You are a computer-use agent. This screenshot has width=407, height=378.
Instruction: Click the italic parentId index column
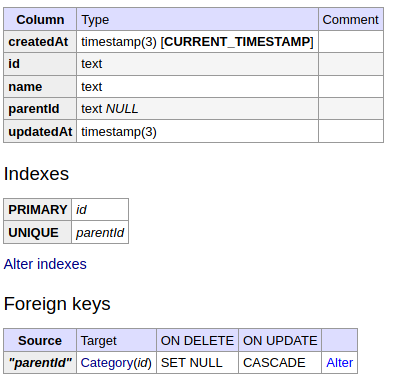pyautogui.click(x=100, y=232)
